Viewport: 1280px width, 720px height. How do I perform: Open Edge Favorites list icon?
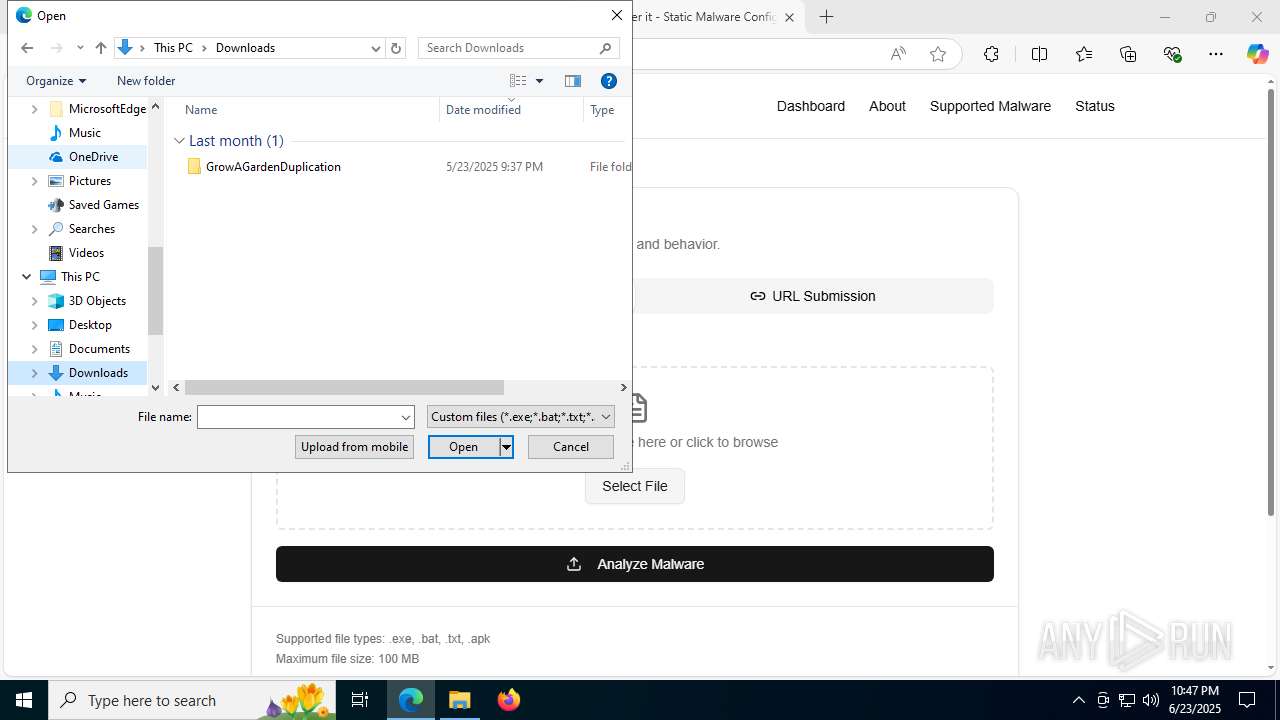1084,54
